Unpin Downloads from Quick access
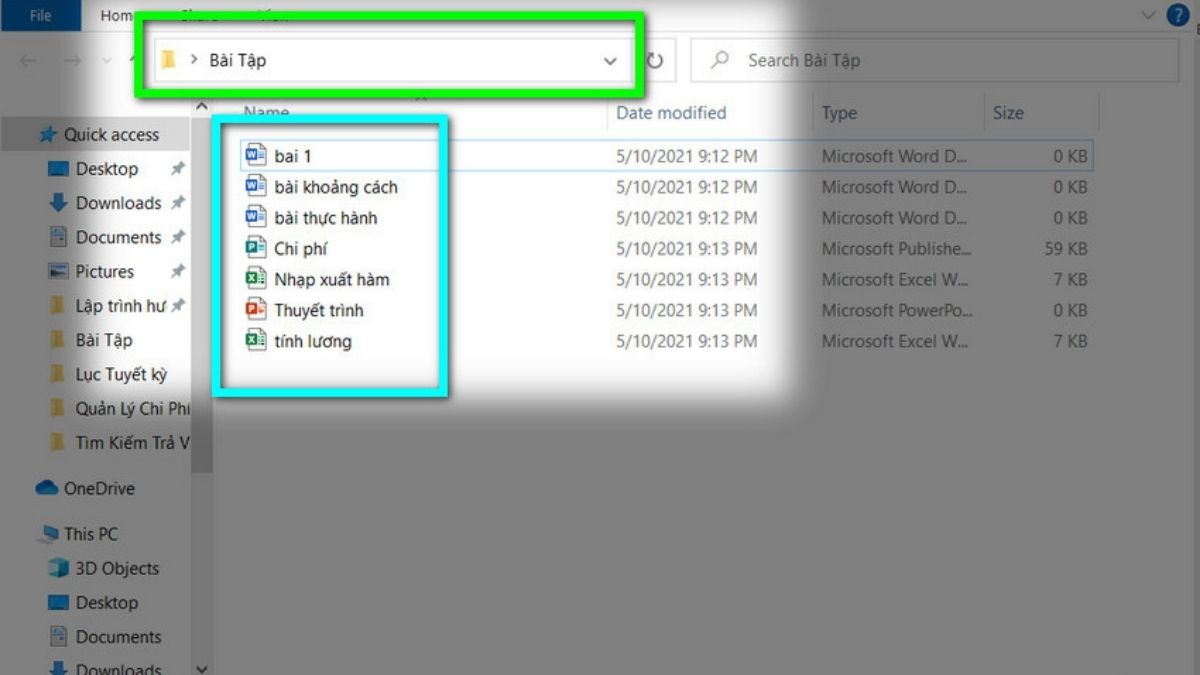The width and height of the screenshot is (1200, 675). [178, 203]
